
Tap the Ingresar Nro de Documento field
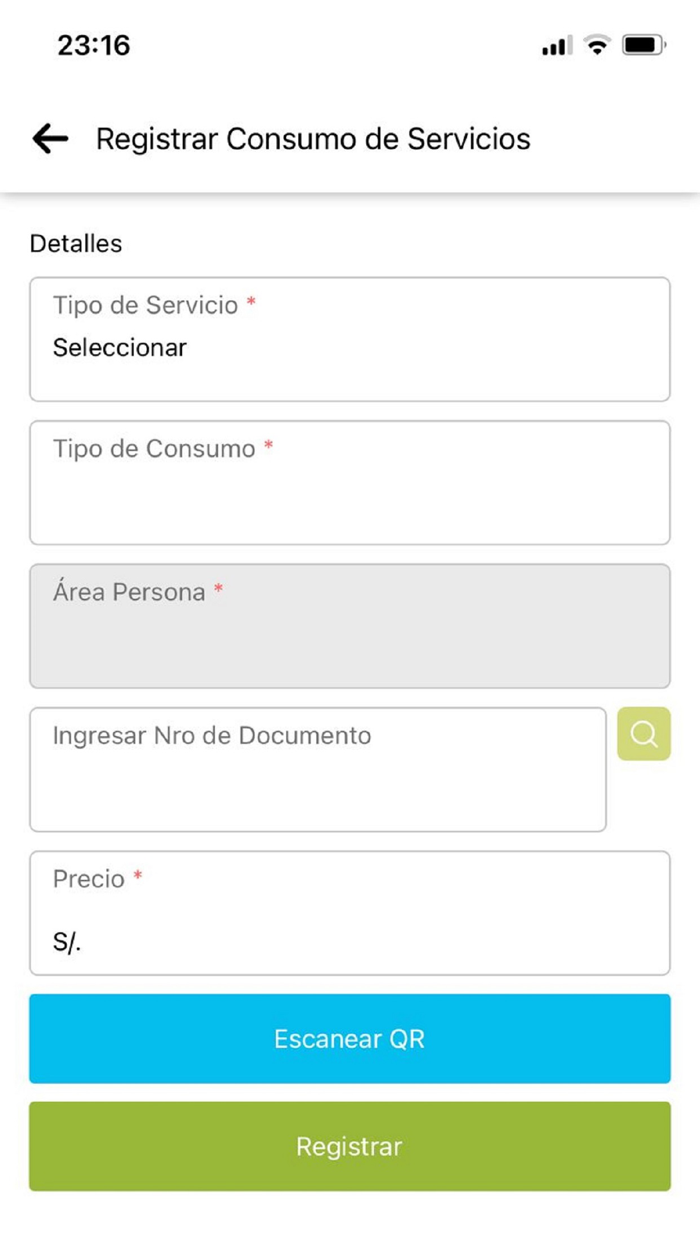coord(318,768)
